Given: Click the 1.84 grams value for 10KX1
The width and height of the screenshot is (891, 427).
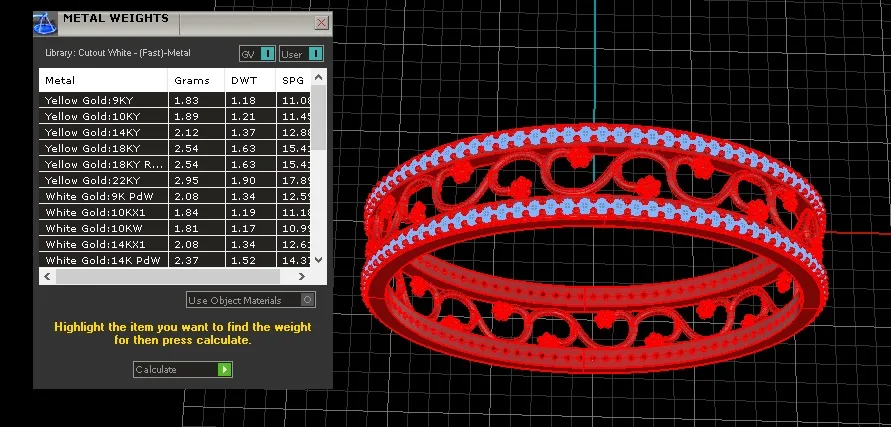Looking at the screenshot, I should [186, 212].
